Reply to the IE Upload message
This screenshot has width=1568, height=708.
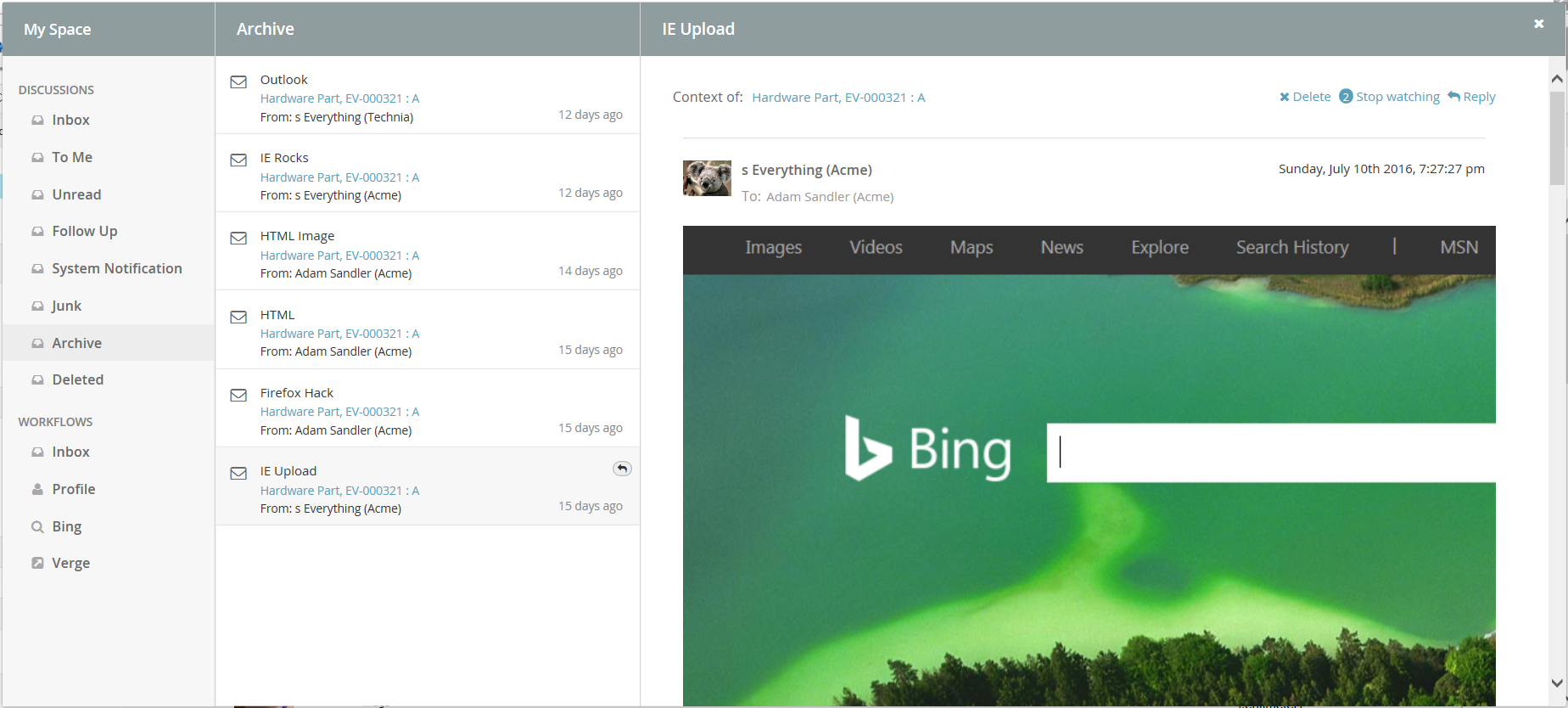(x=1471, y=97)
